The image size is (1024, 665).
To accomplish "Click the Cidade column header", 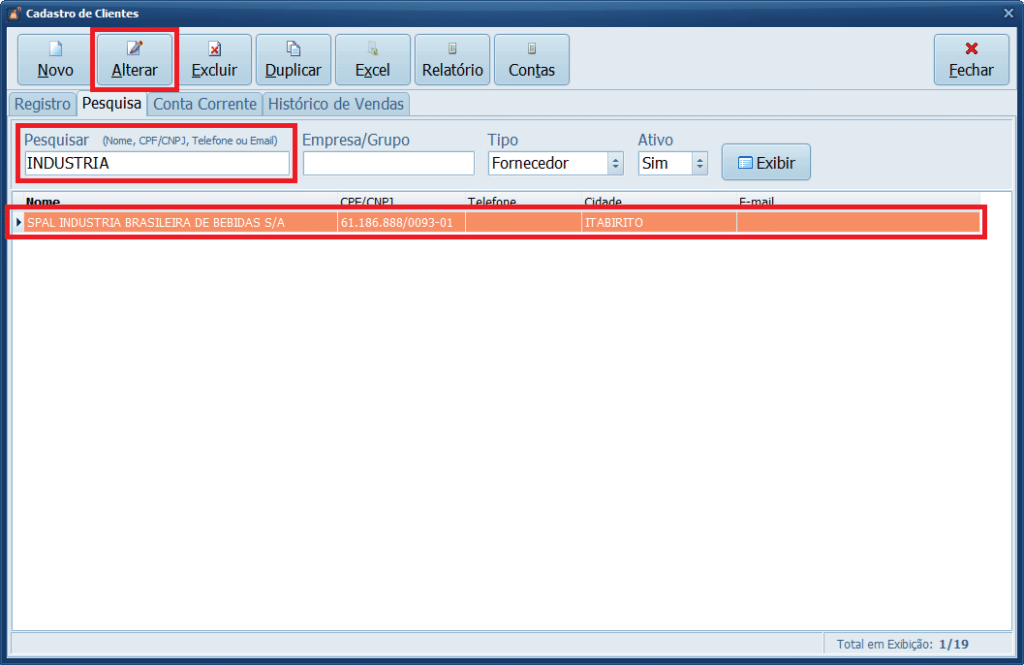I will (x=603, y=202).
